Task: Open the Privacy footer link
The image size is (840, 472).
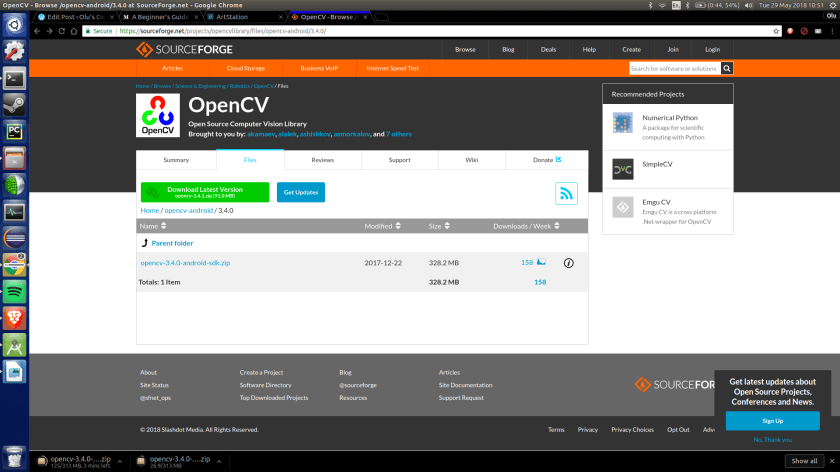Action: 588,430
